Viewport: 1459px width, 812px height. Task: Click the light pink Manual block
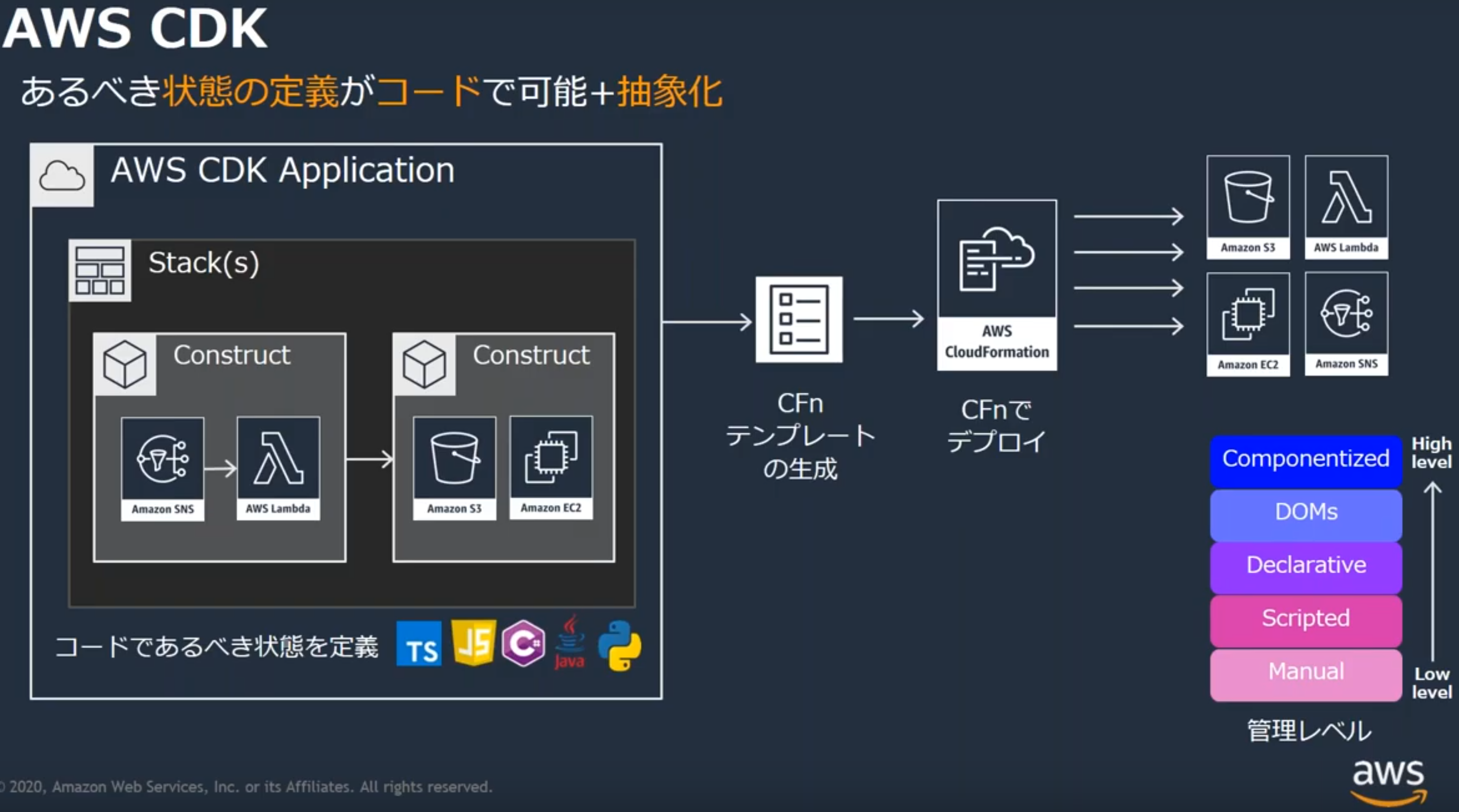1305,673
